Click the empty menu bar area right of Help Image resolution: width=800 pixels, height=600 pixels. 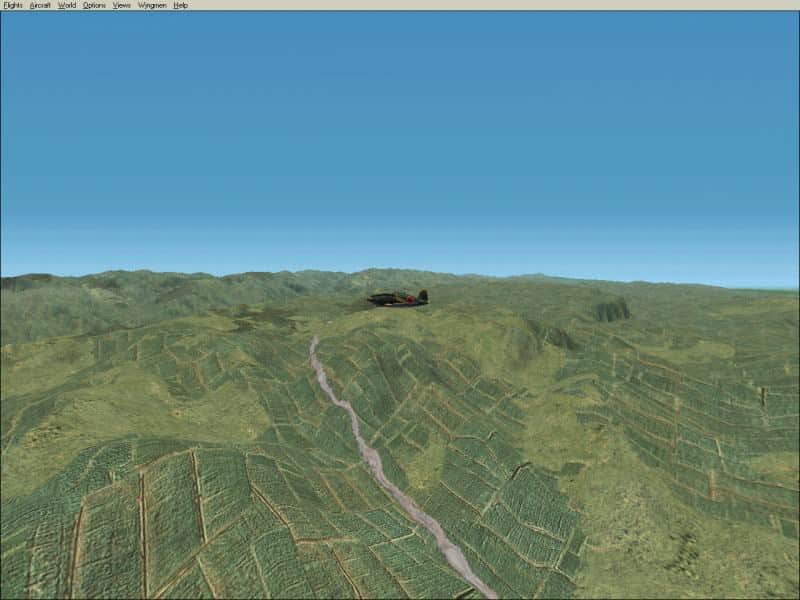coord(500,5)
